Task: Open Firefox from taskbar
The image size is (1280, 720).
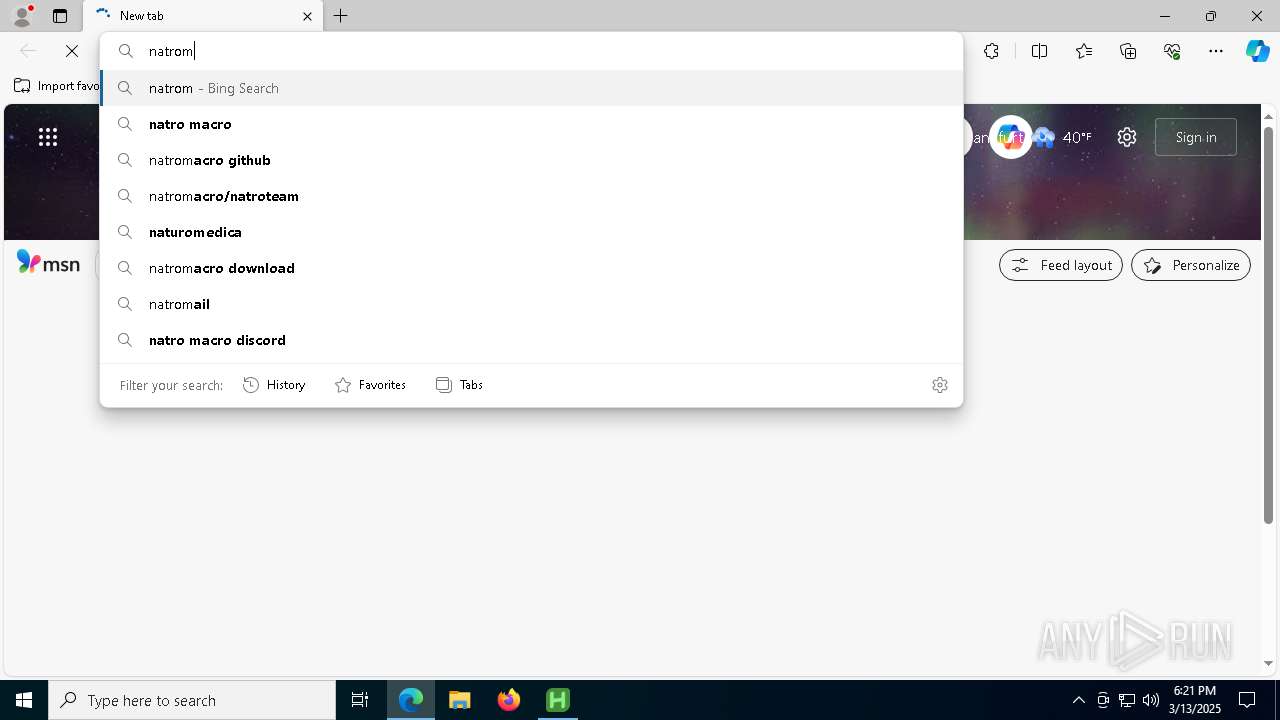Action: click(x=509, y=700)
